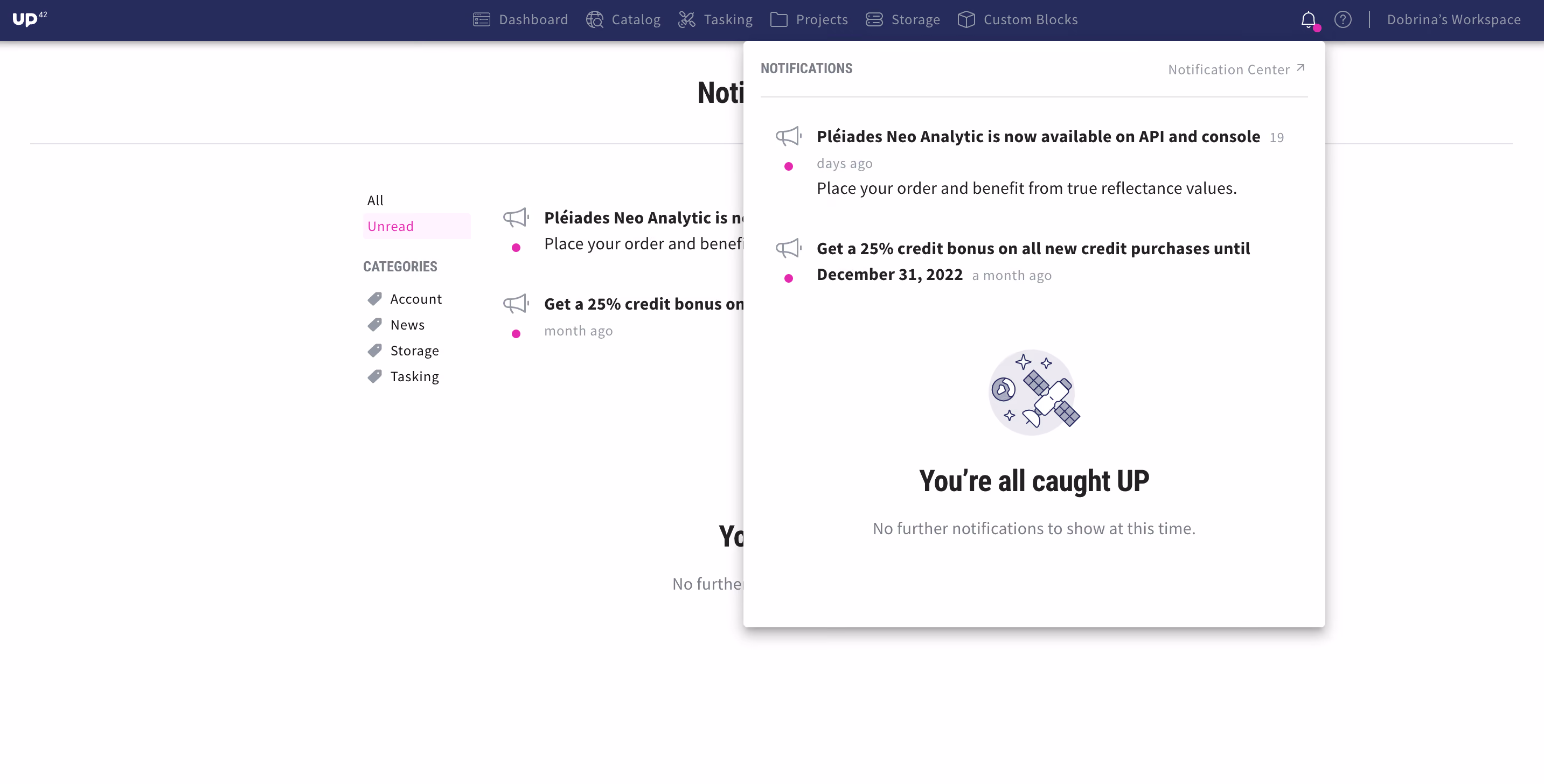1544x784 pixels.
Task: Select the Unread filter
Action: click(x=416, y=226)
